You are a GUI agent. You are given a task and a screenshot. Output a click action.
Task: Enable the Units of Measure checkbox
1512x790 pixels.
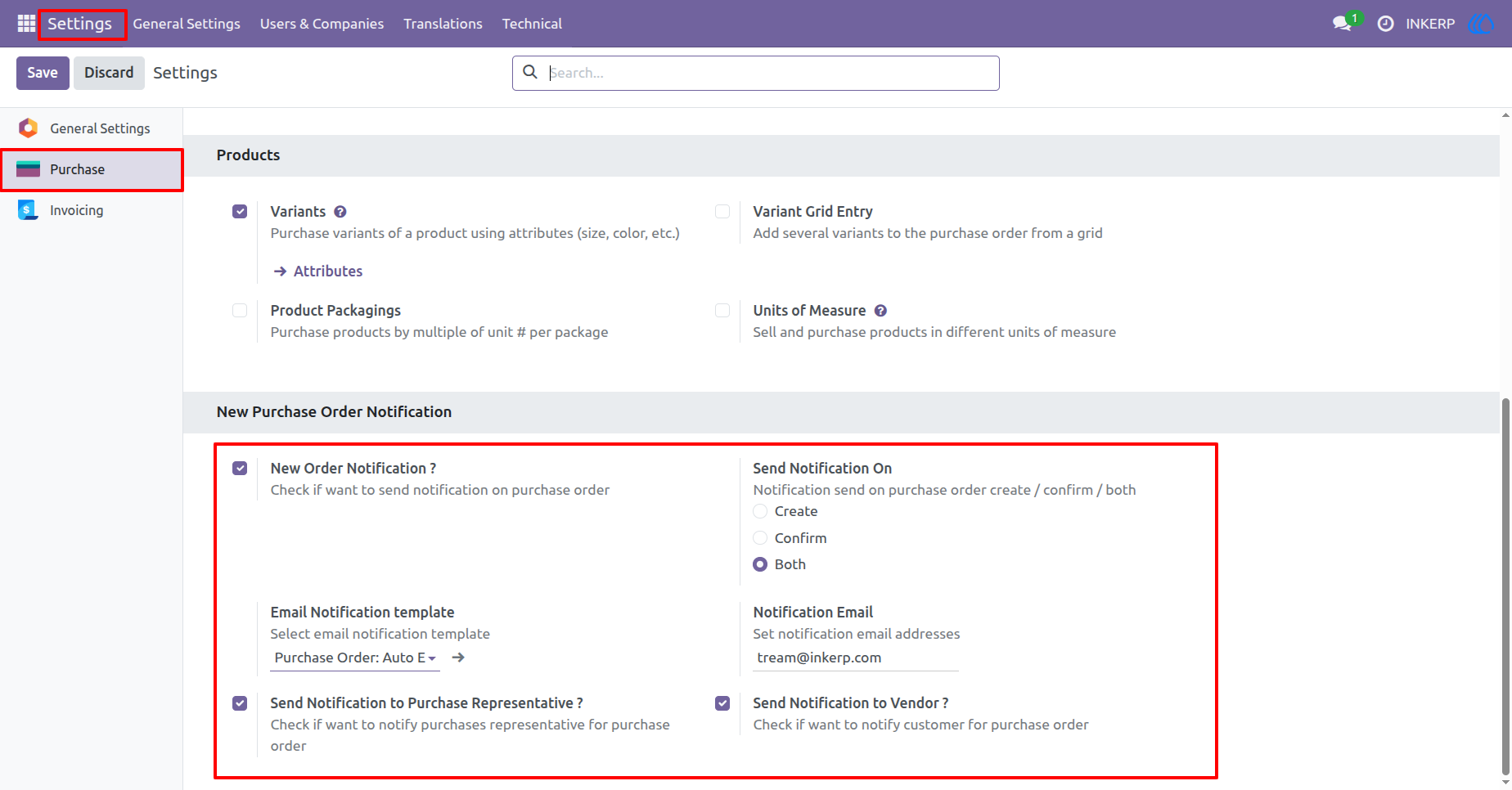722,311
